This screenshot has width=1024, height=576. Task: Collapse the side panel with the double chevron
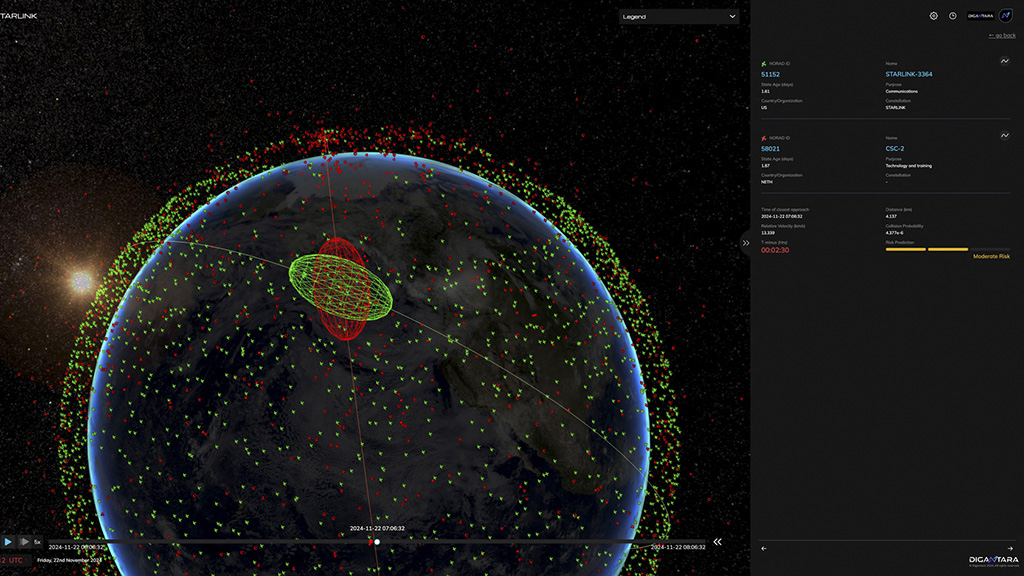tap(745, 243)
